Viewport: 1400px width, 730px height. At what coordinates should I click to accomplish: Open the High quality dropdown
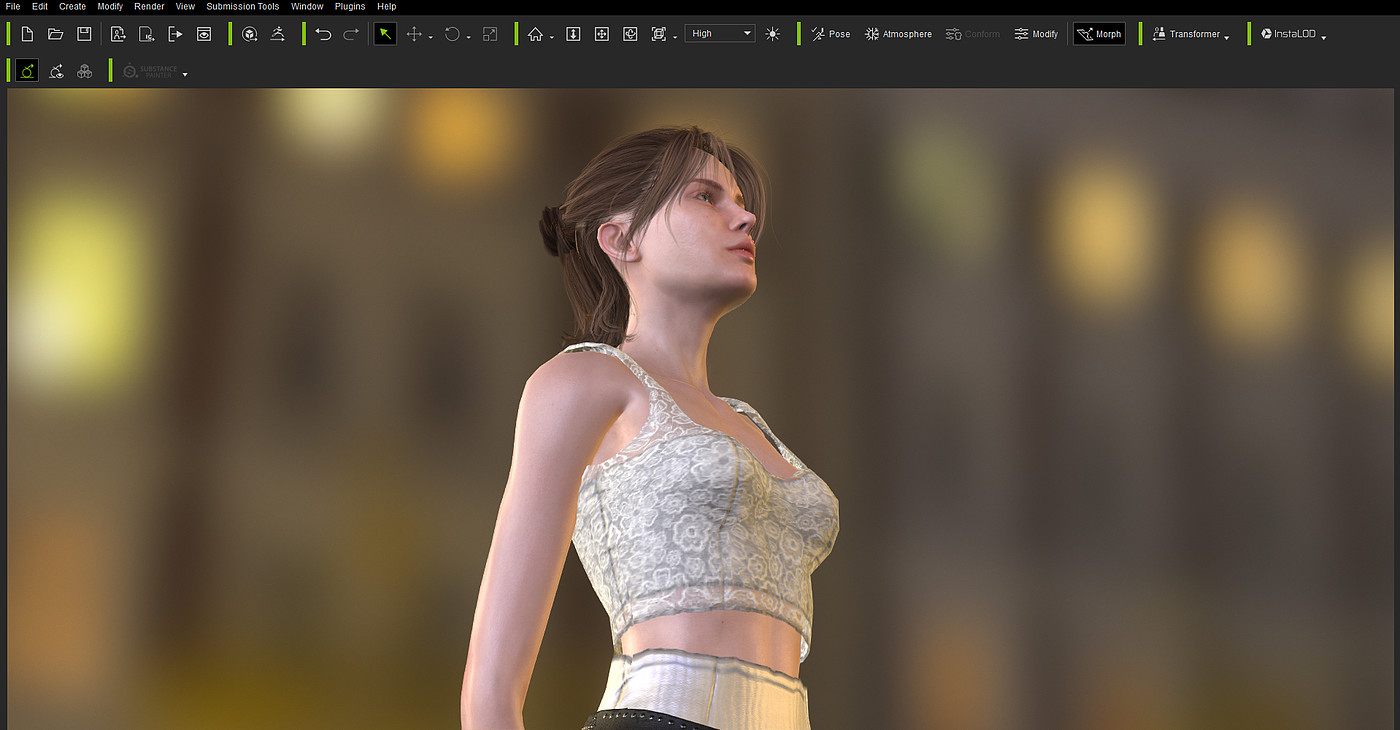click(719, 34)
